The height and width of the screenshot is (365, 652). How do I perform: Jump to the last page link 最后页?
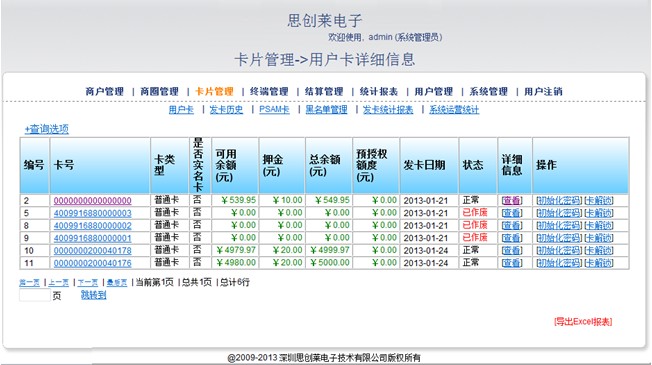coord(117,283)
